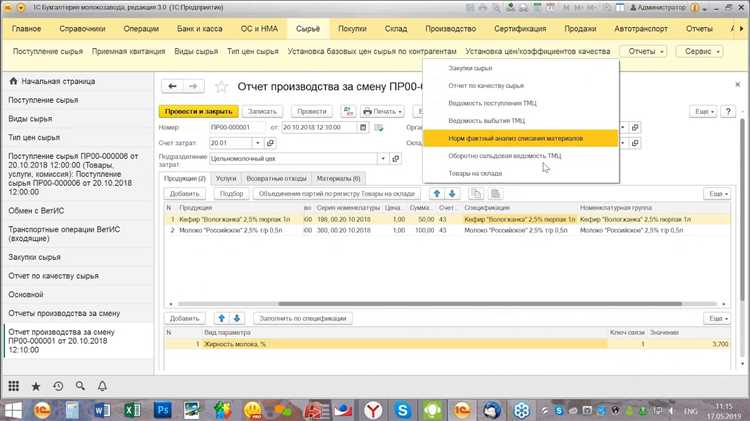Expand the Сервис dropdown in the toolbar
This screenshot has height=421, width=750.
(705, 51)
